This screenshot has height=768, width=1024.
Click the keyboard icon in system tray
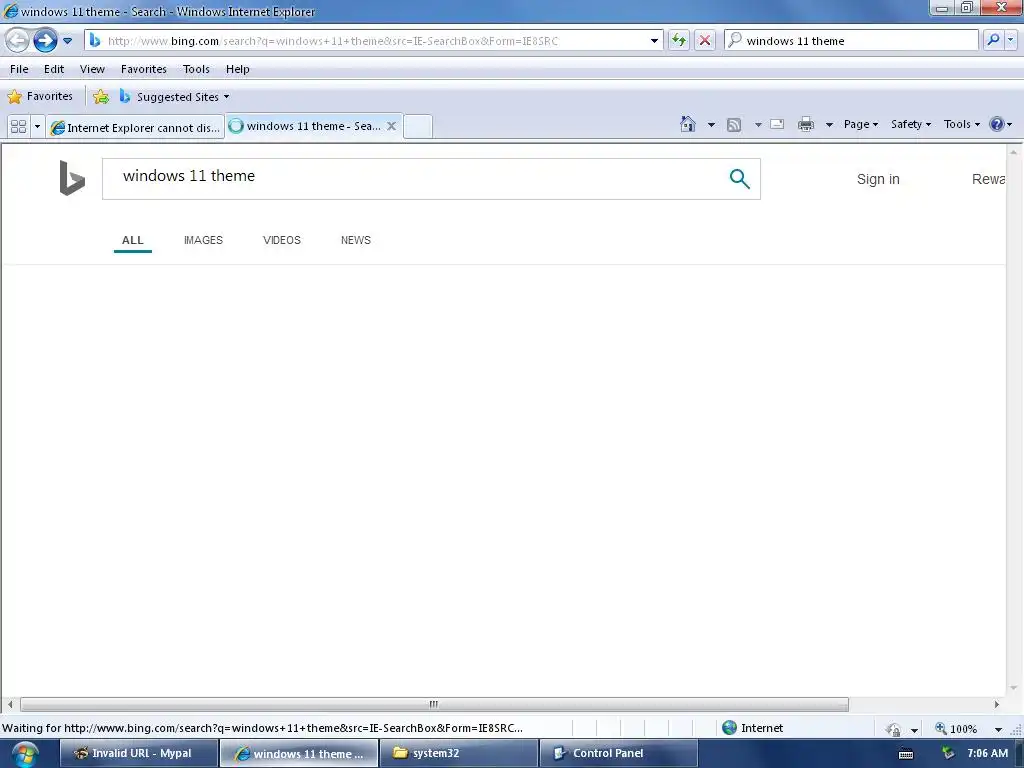906,754
